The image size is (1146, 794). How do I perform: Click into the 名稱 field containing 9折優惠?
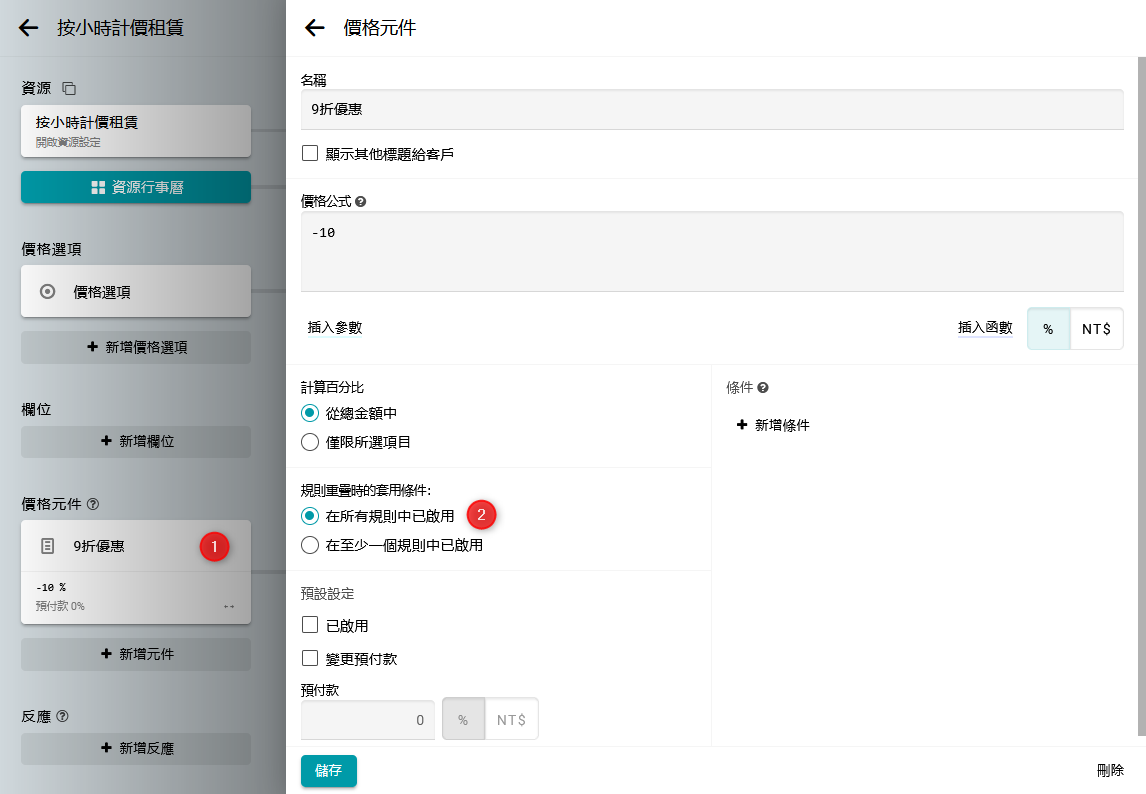click(712, 110)
